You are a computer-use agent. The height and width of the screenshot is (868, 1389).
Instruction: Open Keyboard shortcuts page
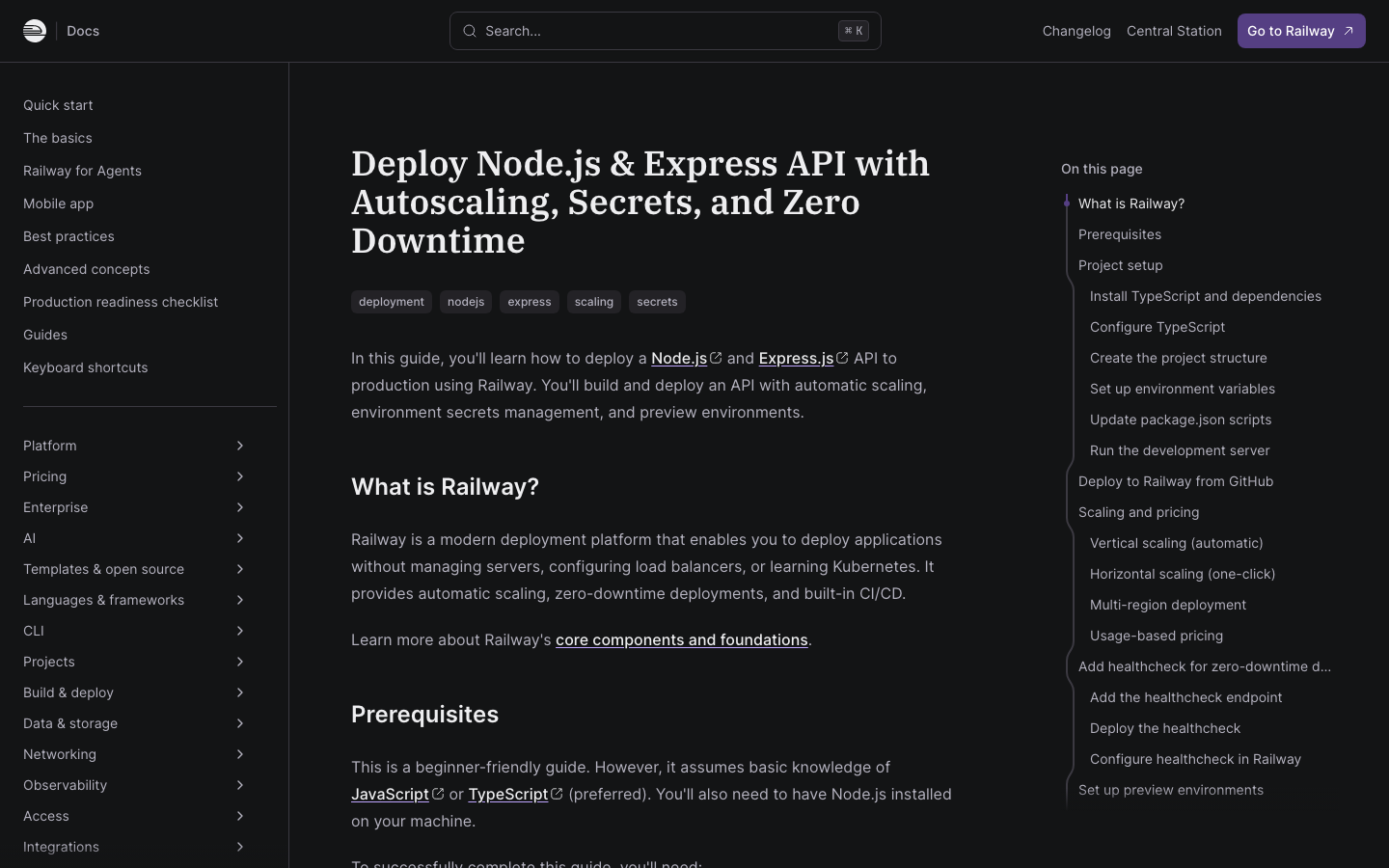pyautogui.click(x=86, y=367)
